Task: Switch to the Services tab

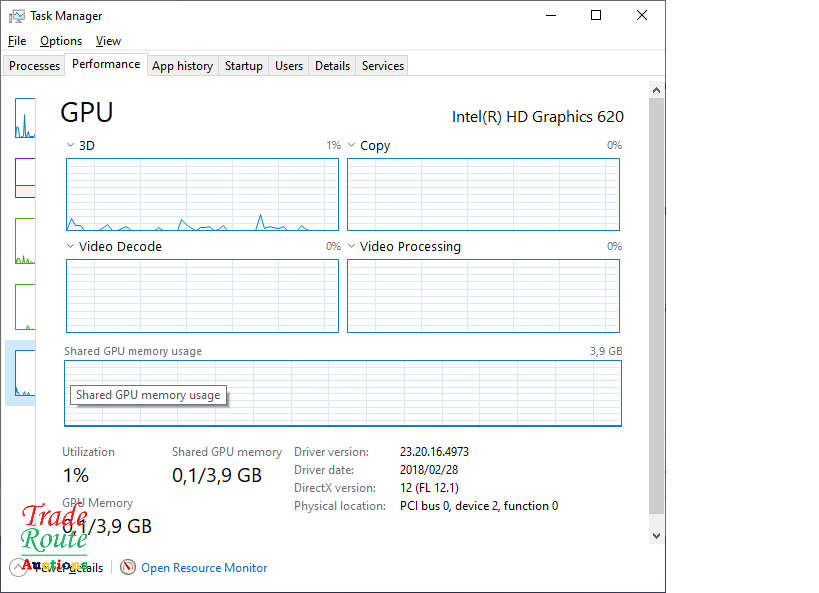Action: [382, 66]
